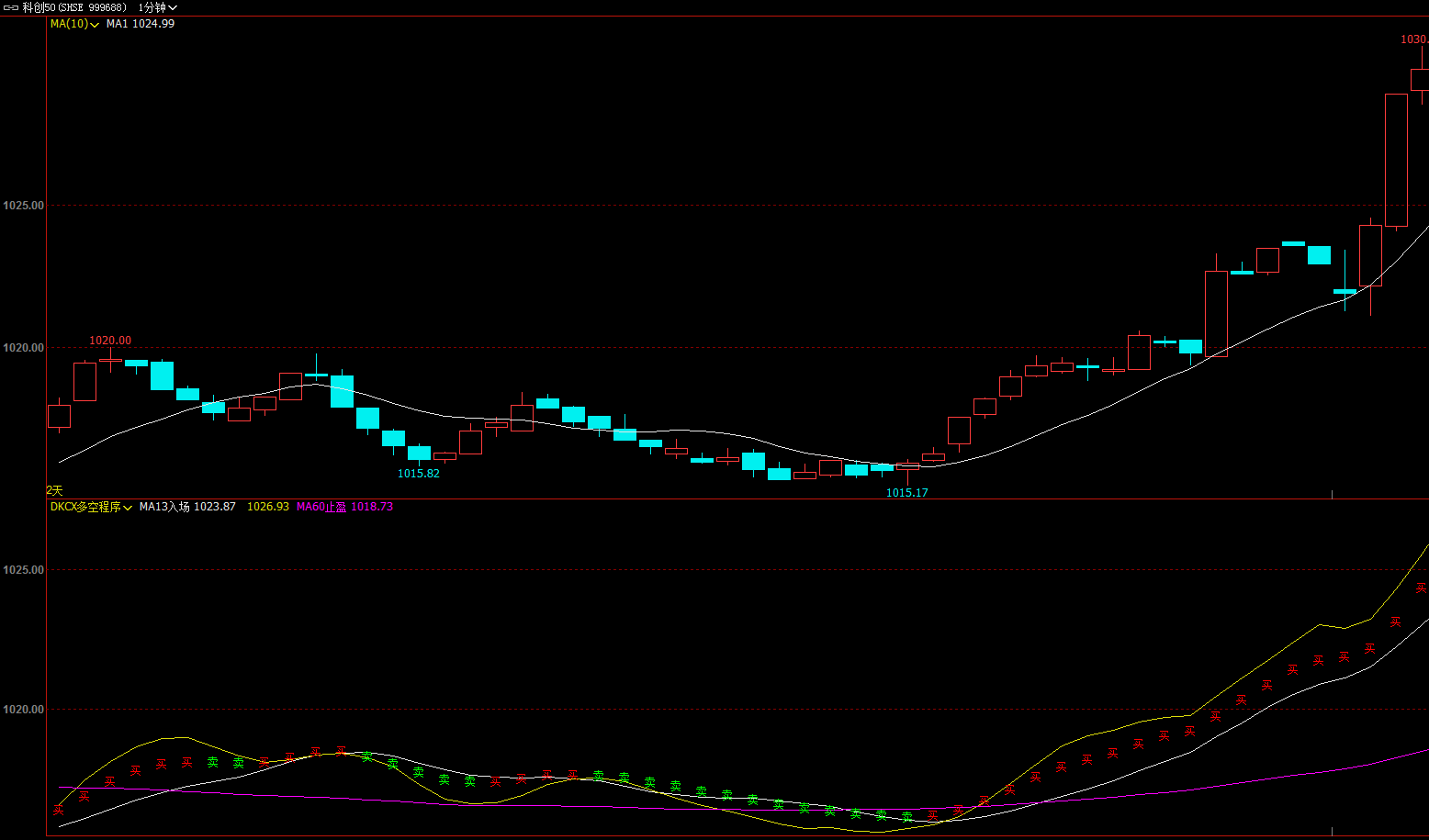
Task: Click 1025.00 axis label in DKCX panel
Action: pos(23,570)
